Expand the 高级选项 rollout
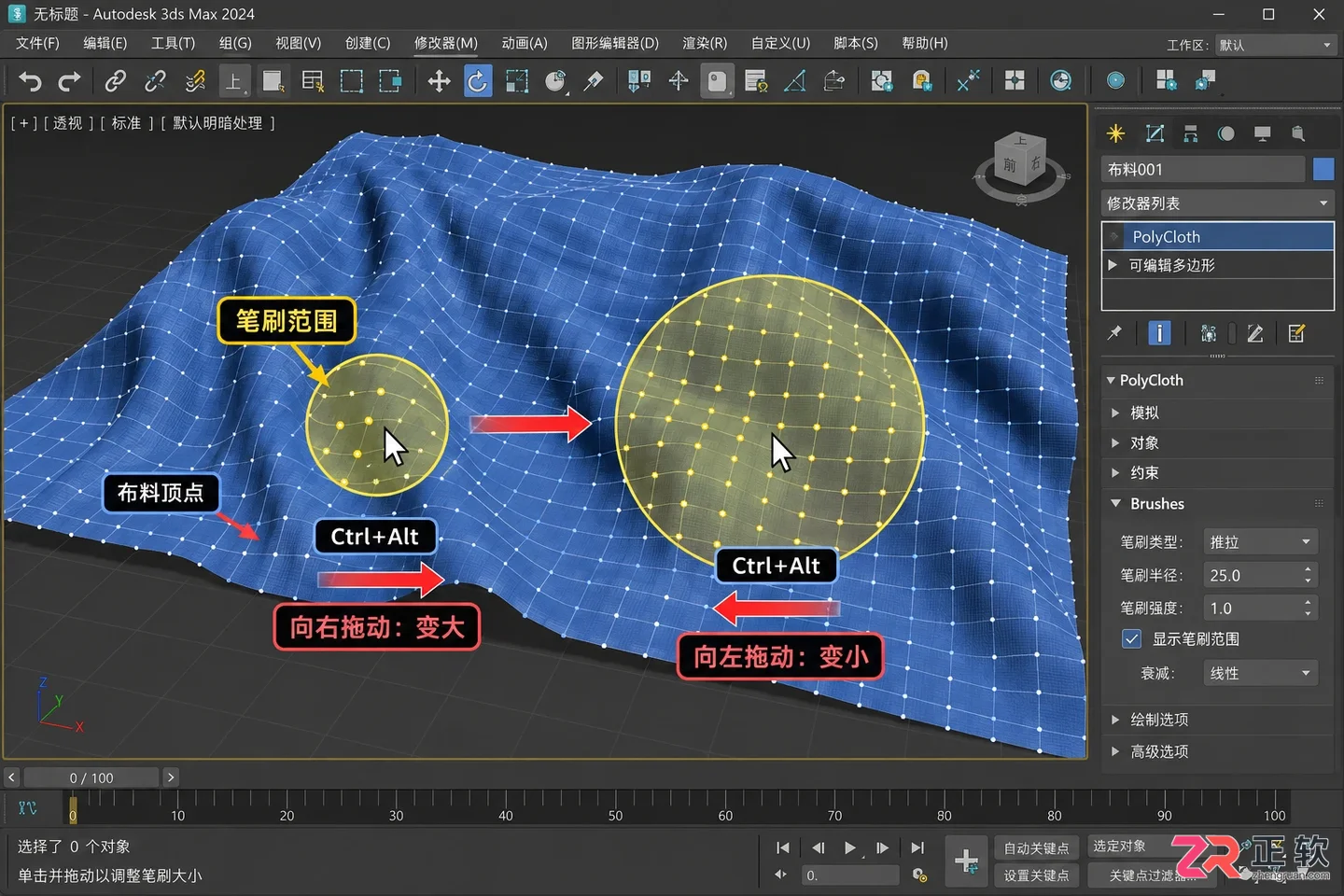1344x896 pixels. (1217, 751)
